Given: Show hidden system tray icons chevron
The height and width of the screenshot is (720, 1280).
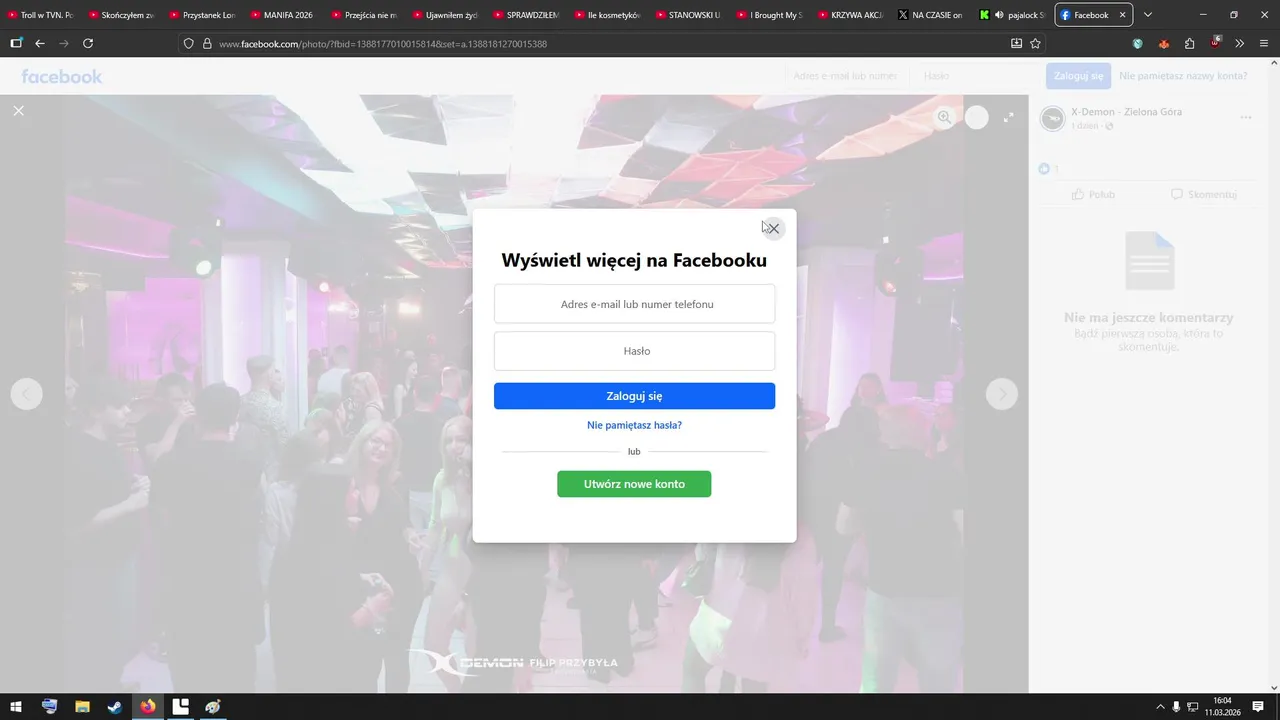Looking at the screenshot, I should [x=1160, y=707].
